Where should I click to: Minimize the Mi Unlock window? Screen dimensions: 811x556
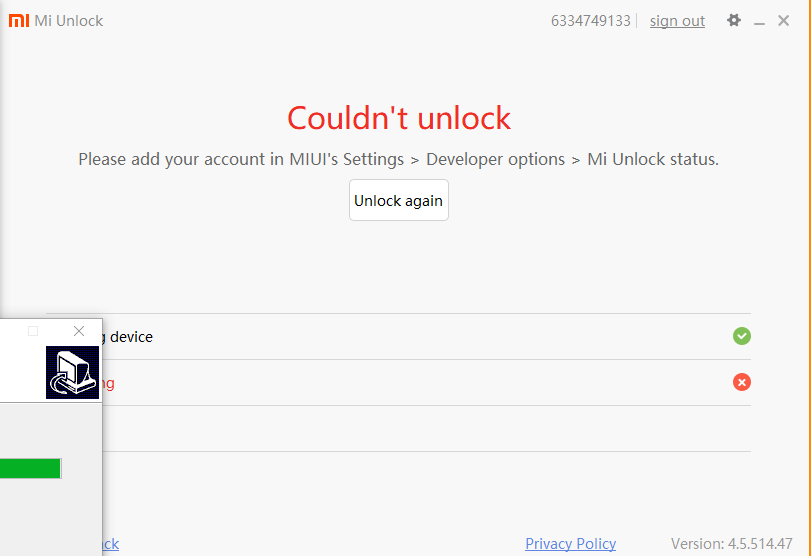(x=760, y=21)
